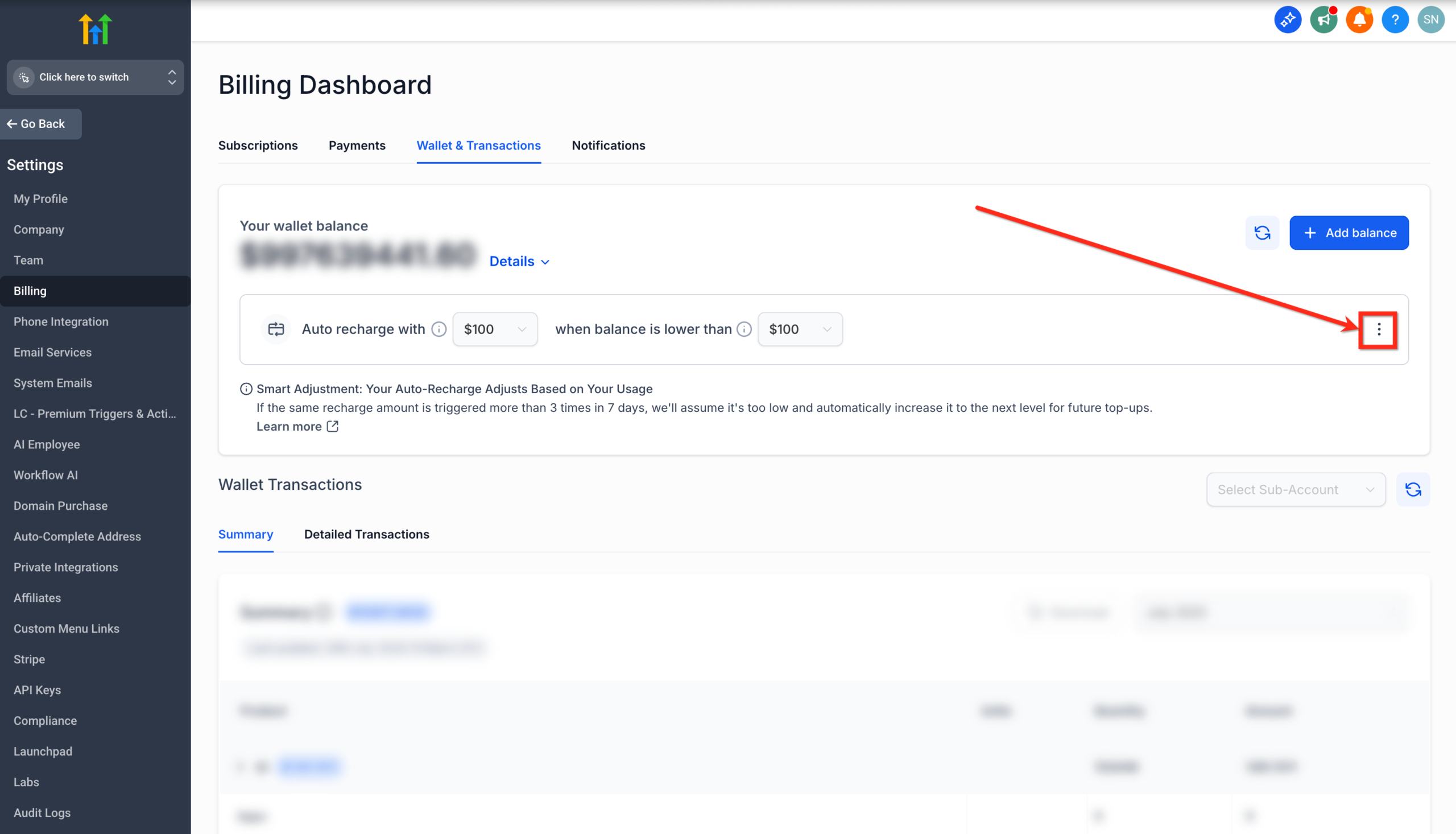Click the Smart Adjustment info icon
This screenshot has width=1456, height=834.
246,389
